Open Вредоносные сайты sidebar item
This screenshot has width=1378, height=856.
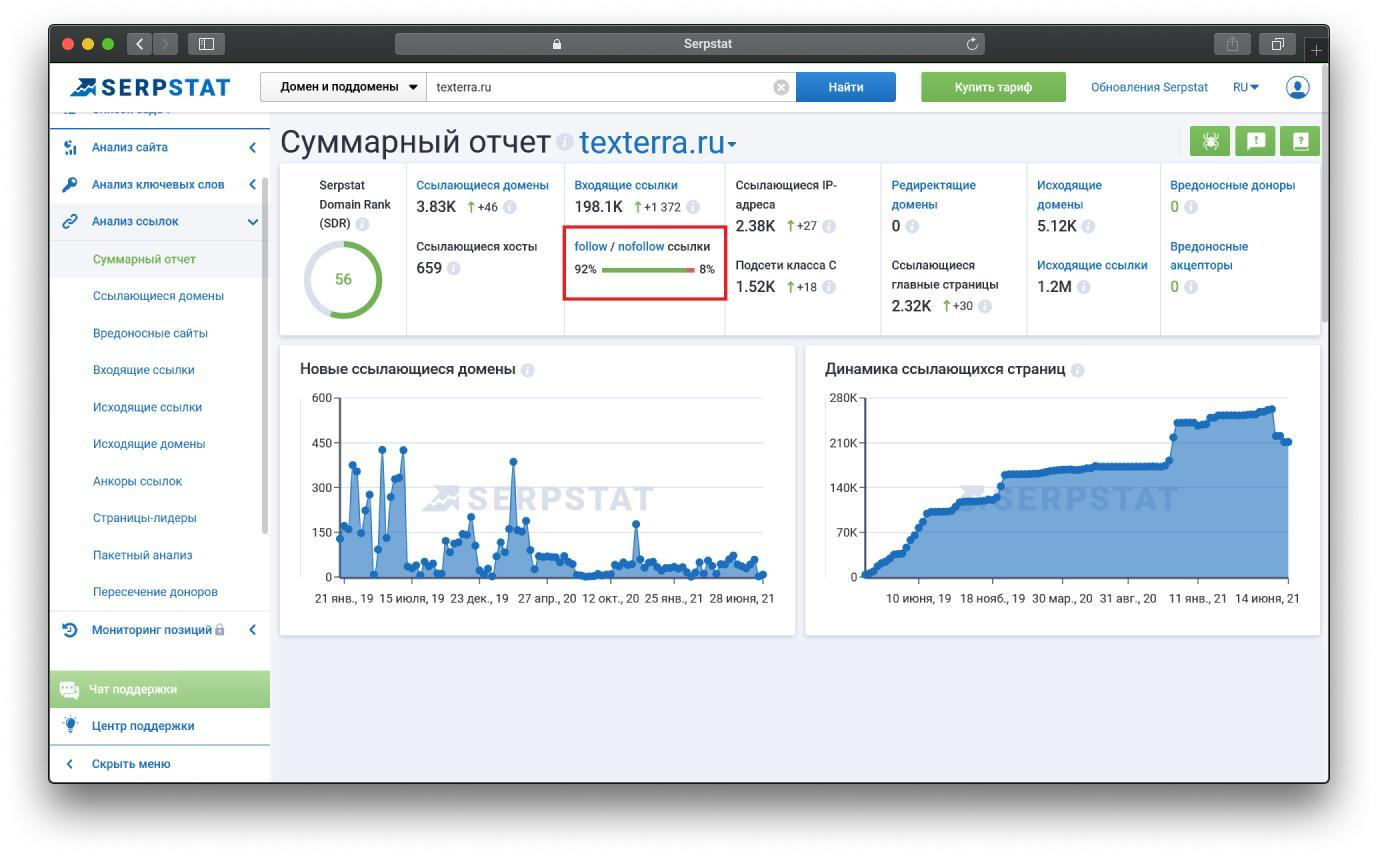coord(150,333)
